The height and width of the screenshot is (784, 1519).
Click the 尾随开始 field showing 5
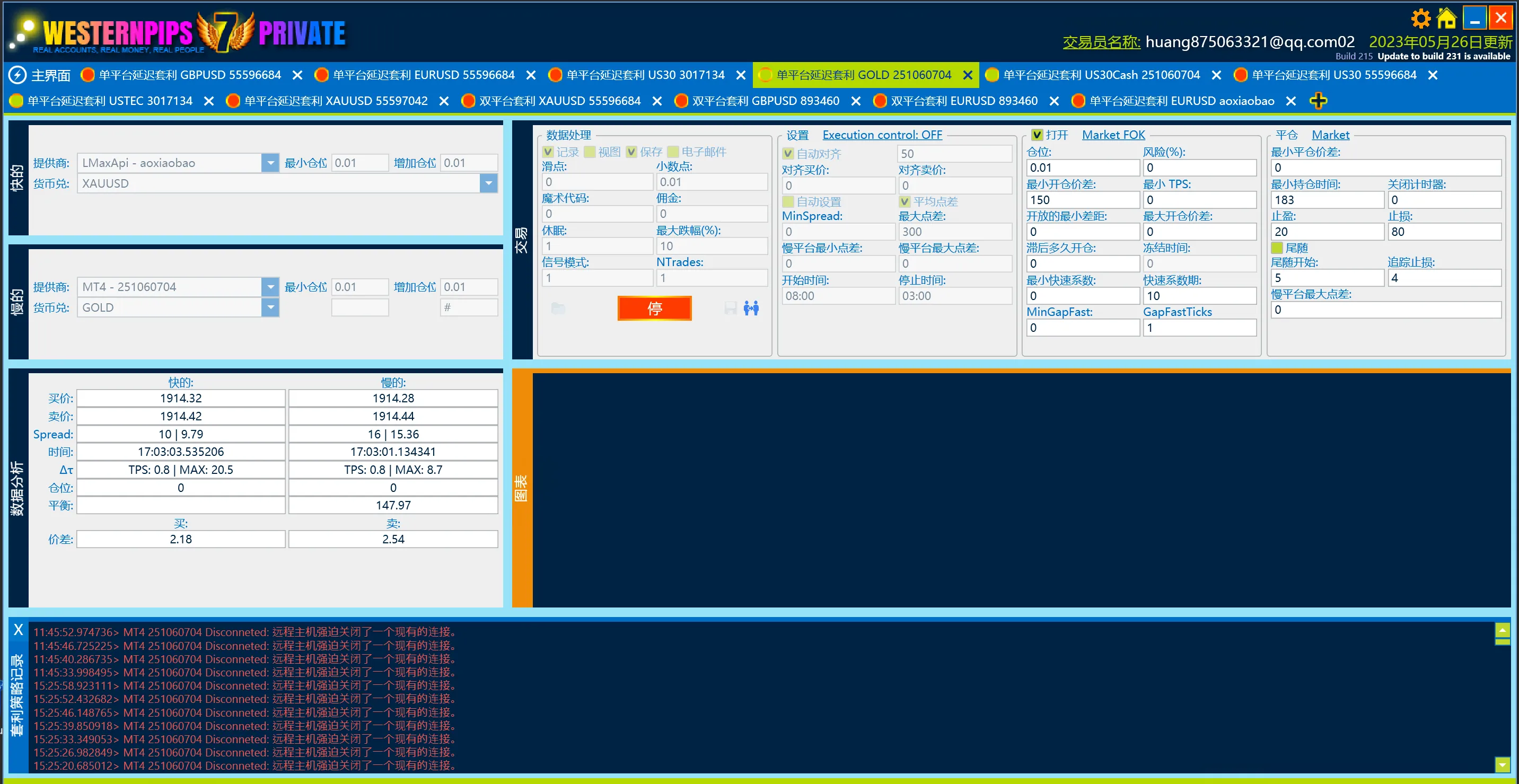1328,278
